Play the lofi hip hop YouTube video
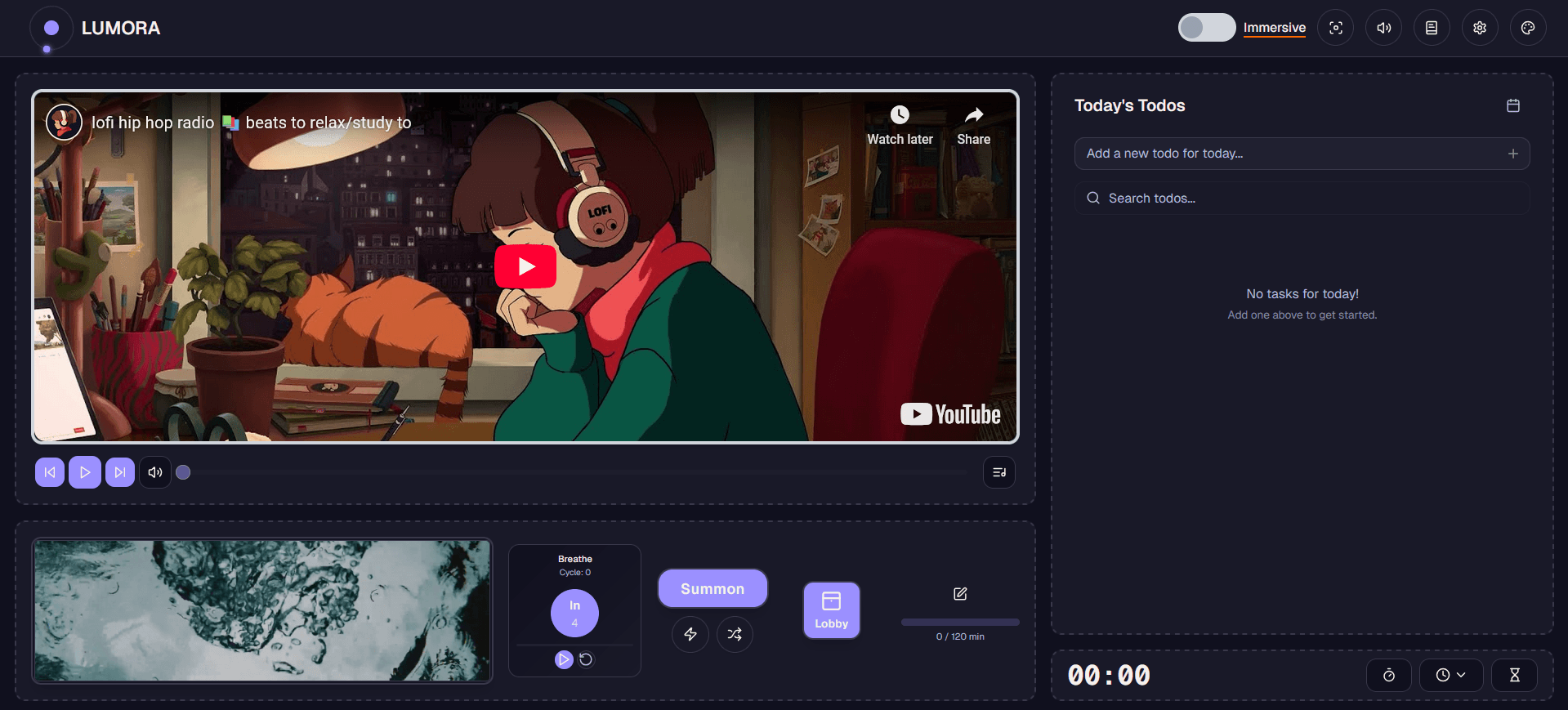Image resolution: width=1568 pixels, height=710 pixels. pos(525,266)
